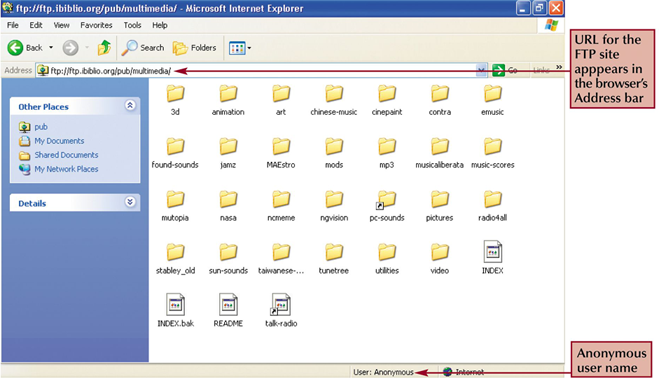Open the Search pane
This screenshot has height=378, width=659.
(x=143, y=48)
